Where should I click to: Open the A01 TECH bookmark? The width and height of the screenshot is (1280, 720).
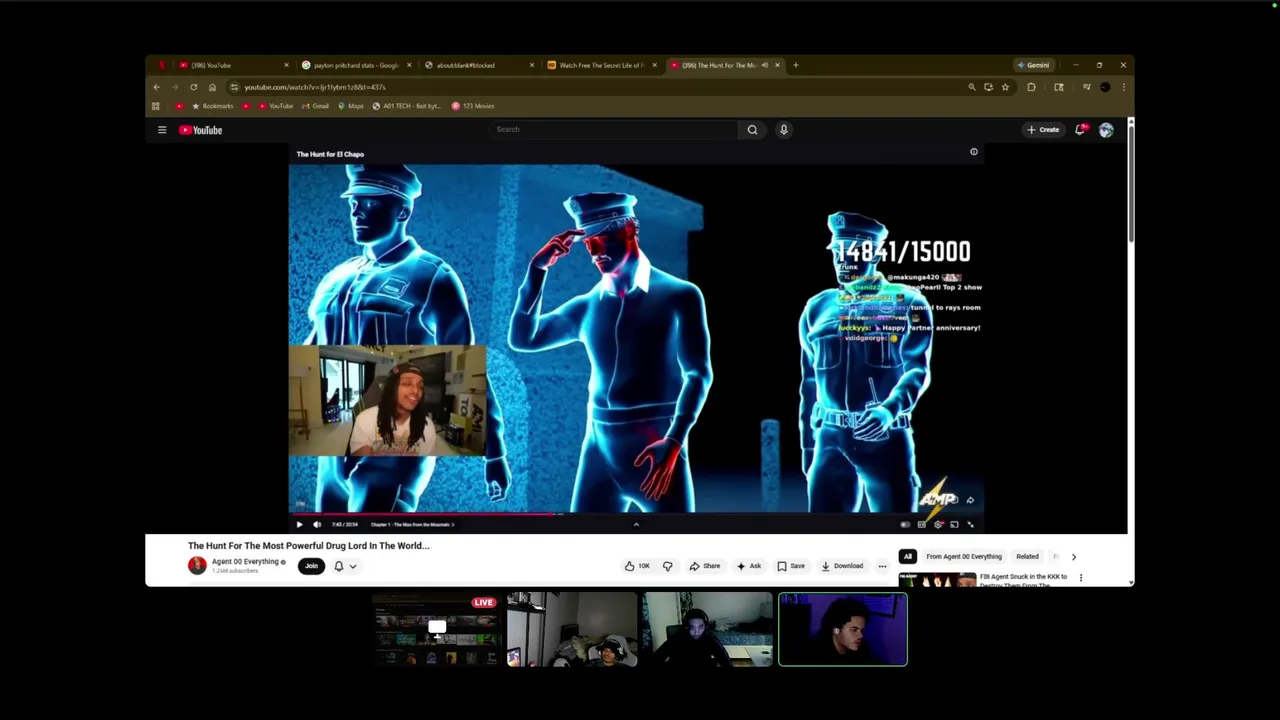point(407,106)
